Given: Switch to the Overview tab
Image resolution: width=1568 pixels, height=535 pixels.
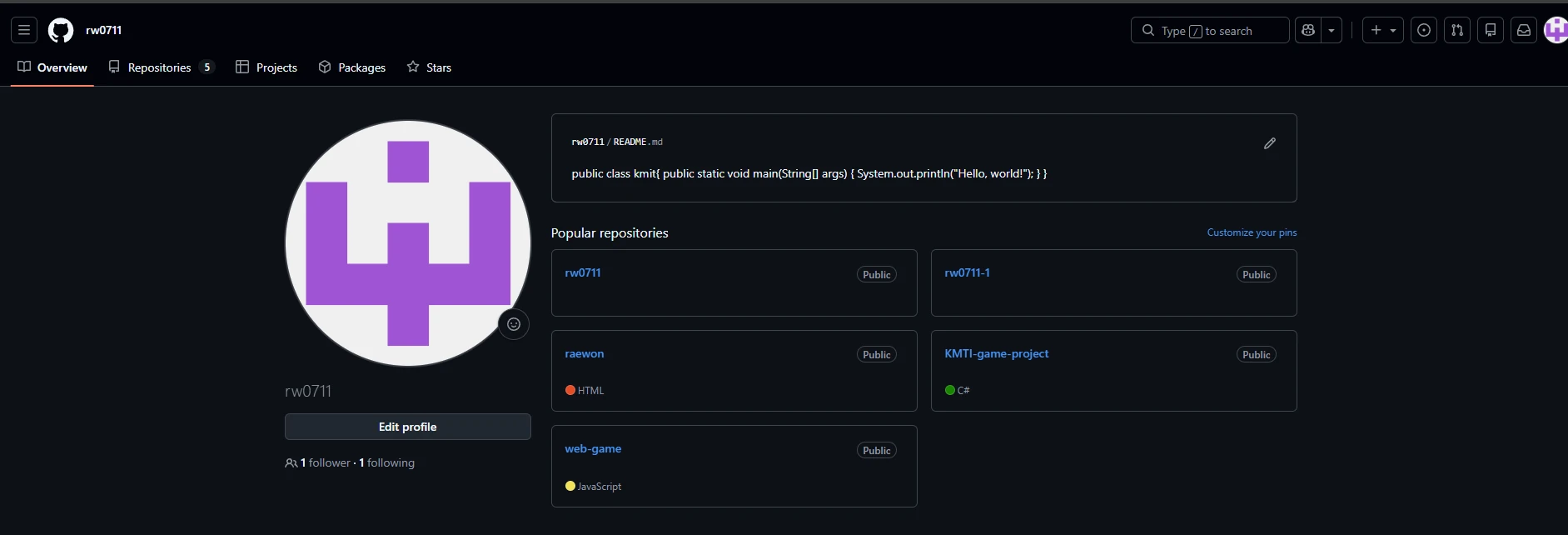Looking at the screenshot, I should click(52, 67).
